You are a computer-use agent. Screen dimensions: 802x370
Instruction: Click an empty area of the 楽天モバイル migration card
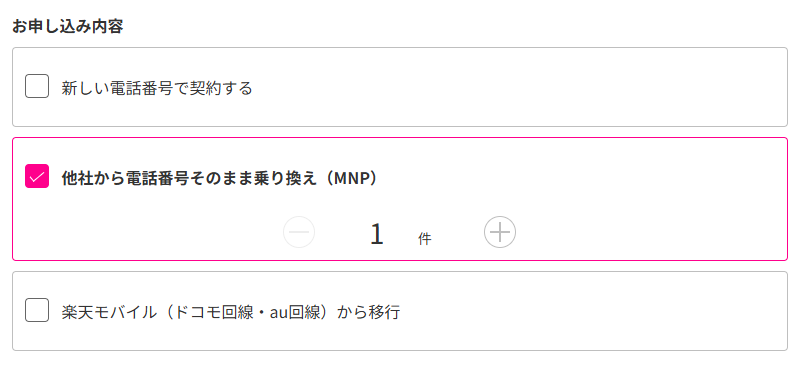(588, 311)
